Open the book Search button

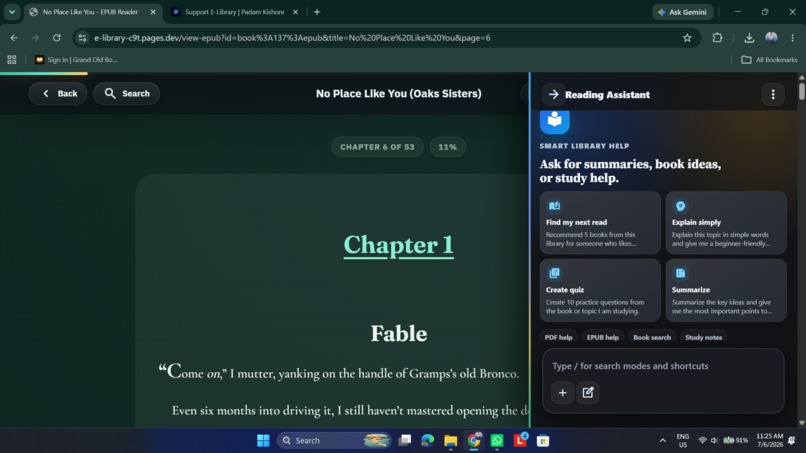(x=126, y=94)
